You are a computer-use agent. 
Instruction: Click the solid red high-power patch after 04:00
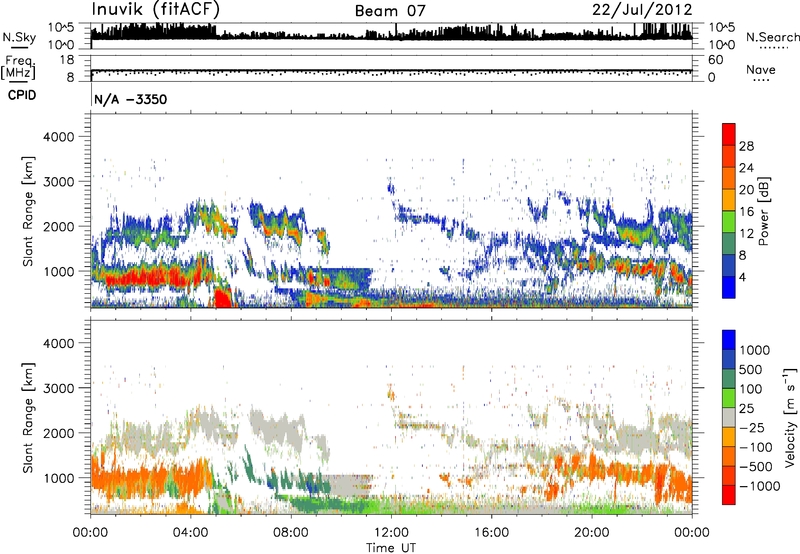222,298
